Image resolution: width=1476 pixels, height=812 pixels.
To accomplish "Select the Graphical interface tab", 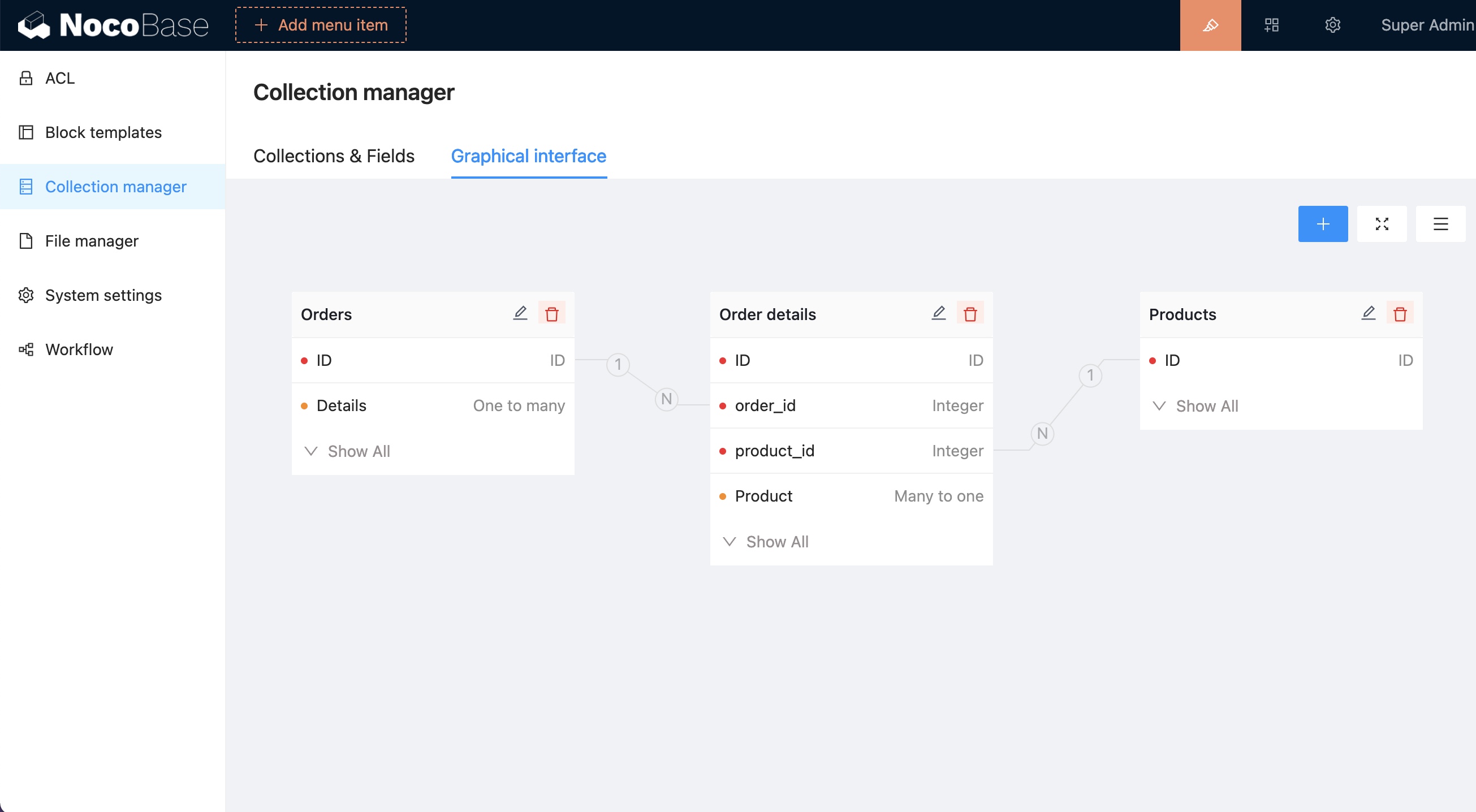I will click(x=528, y=156).
